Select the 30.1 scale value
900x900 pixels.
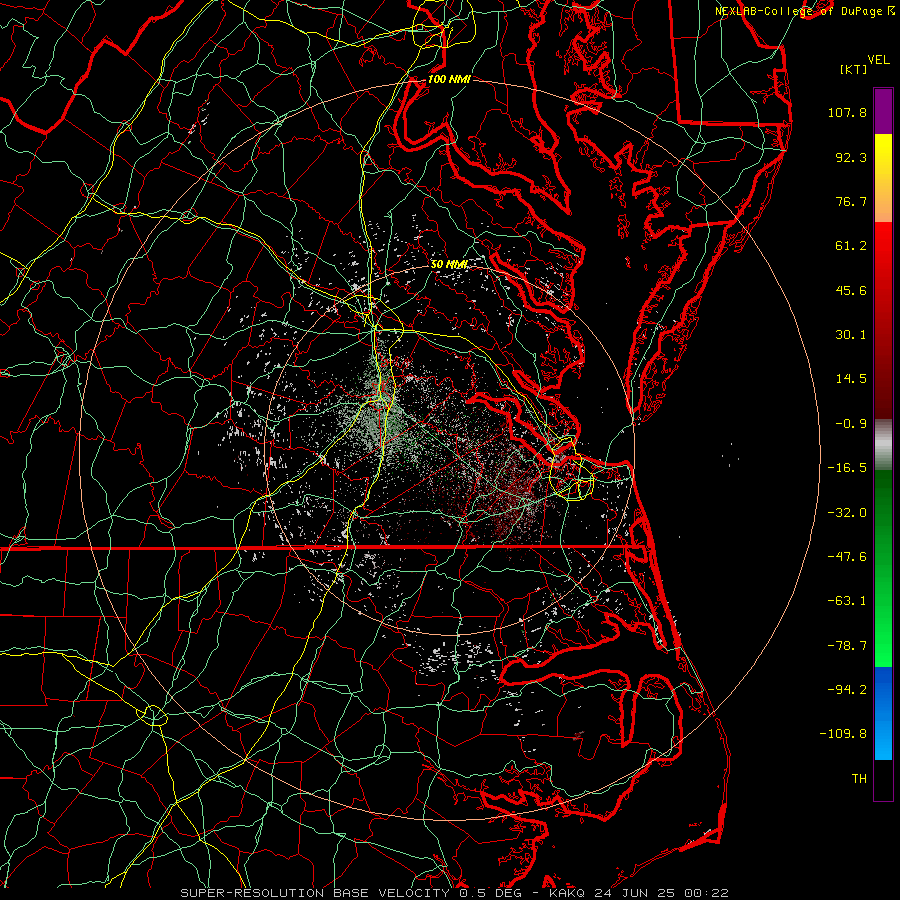pyautogui.click(x=851, y=335)
